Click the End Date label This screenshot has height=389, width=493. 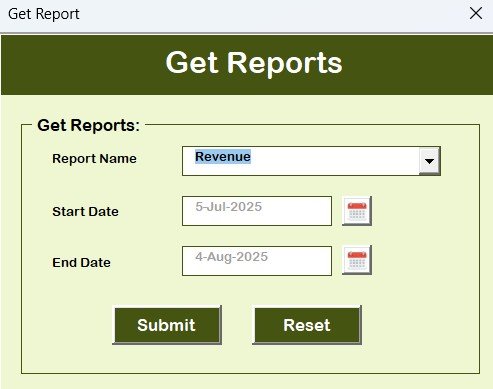[x=81, y=263]
